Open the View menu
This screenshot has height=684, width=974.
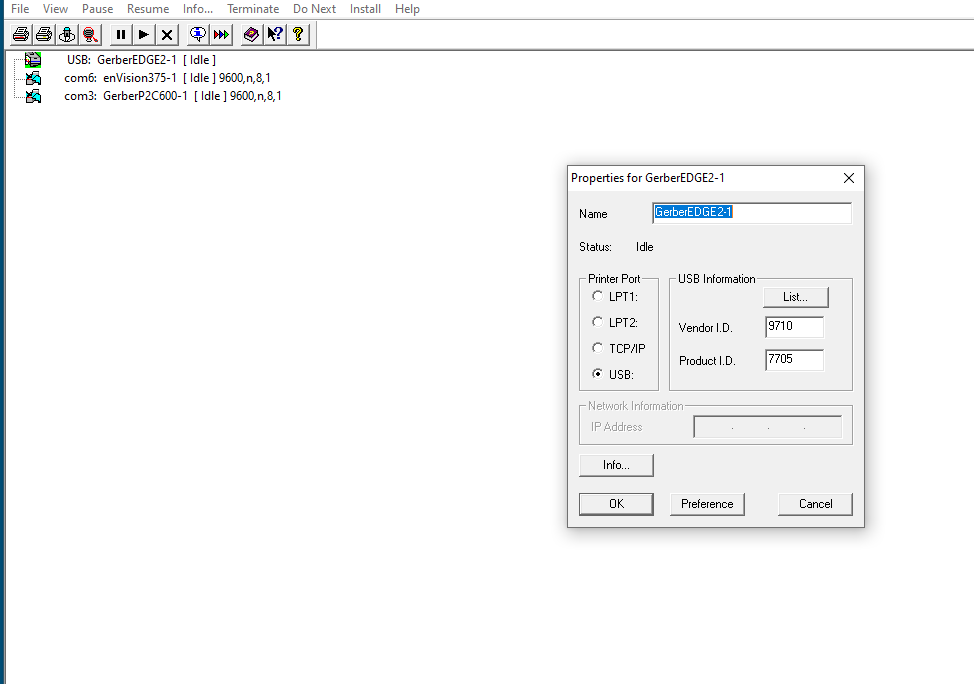[55, 9]
